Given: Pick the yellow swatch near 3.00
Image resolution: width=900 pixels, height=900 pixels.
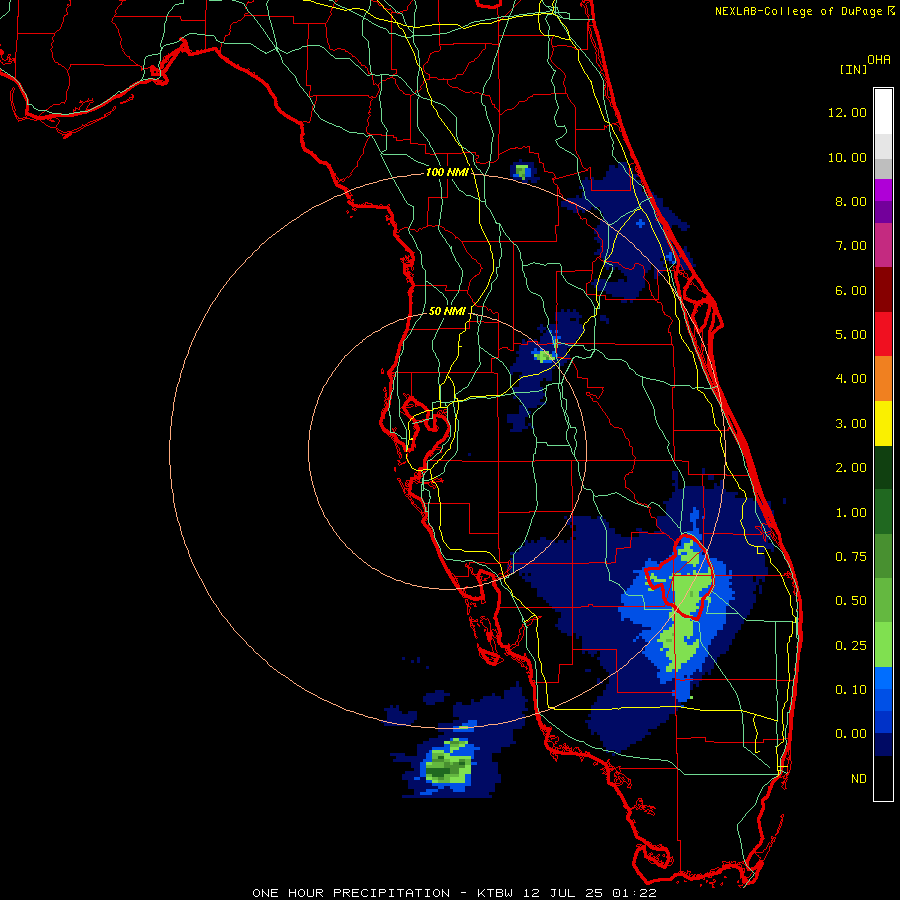Looking at the screenshot, I should (883, 423).
